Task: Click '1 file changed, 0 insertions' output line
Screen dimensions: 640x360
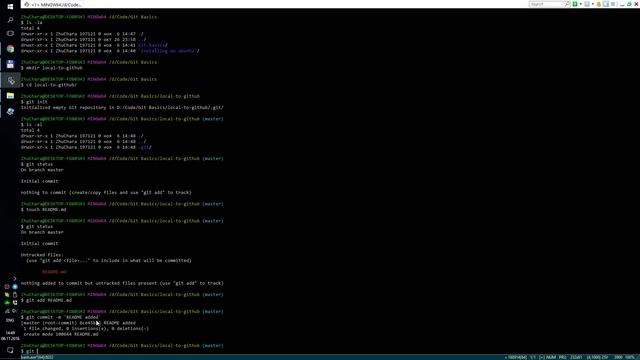Action: point(86,328)
